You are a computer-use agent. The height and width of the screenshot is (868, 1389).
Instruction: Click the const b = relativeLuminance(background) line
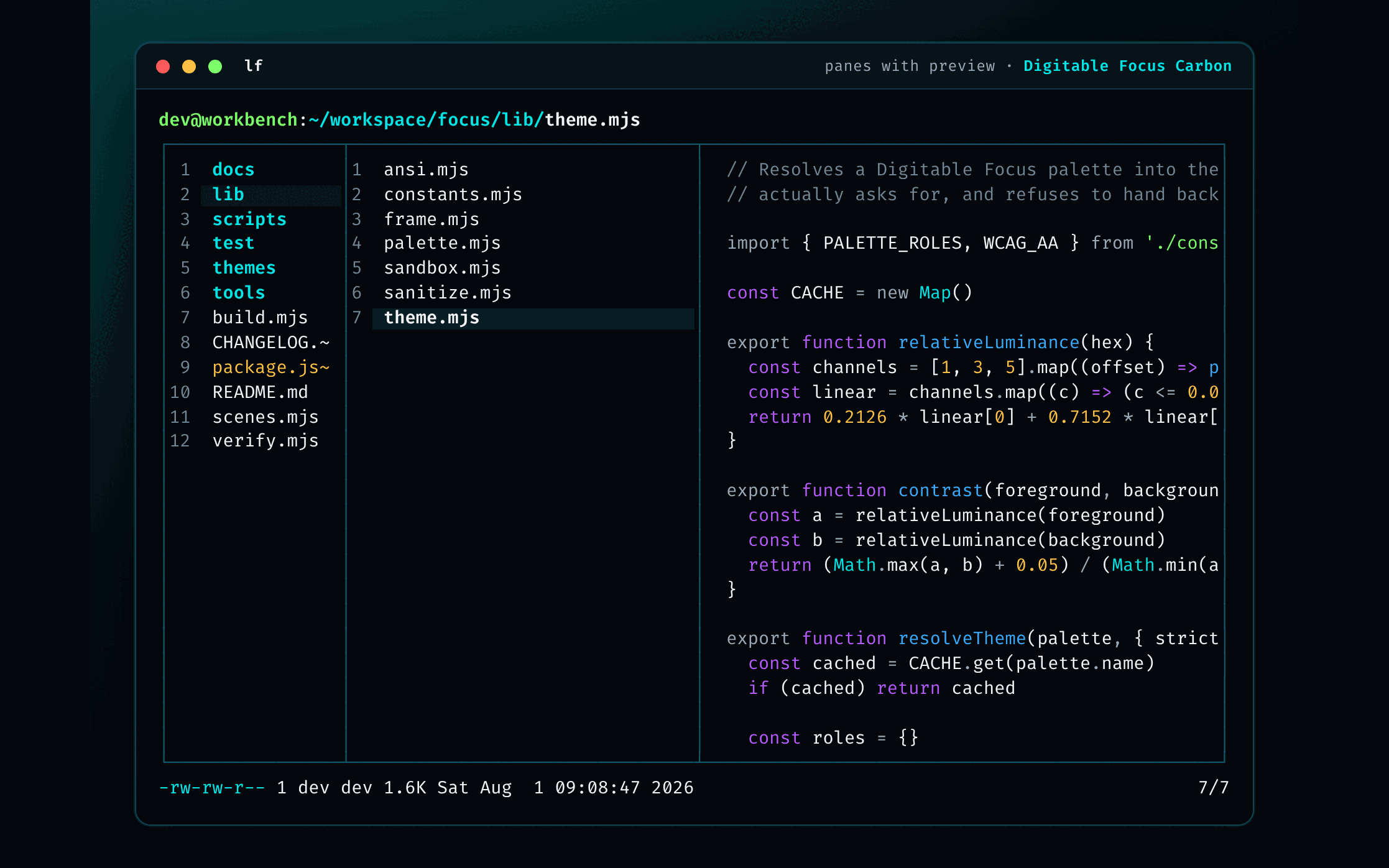tap(956, 540)
